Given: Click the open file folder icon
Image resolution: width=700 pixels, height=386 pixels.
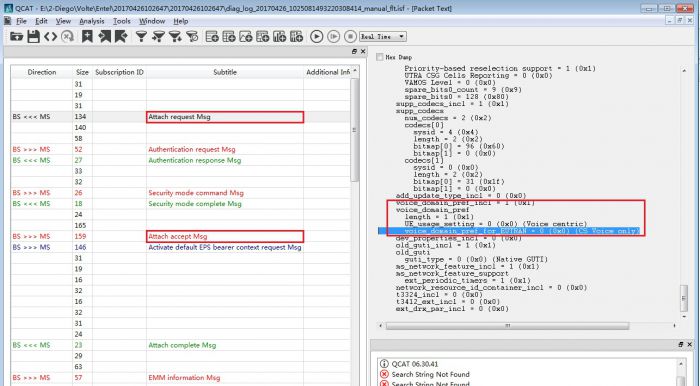Looking at the screenshot, I should click(x=17, y=37).
